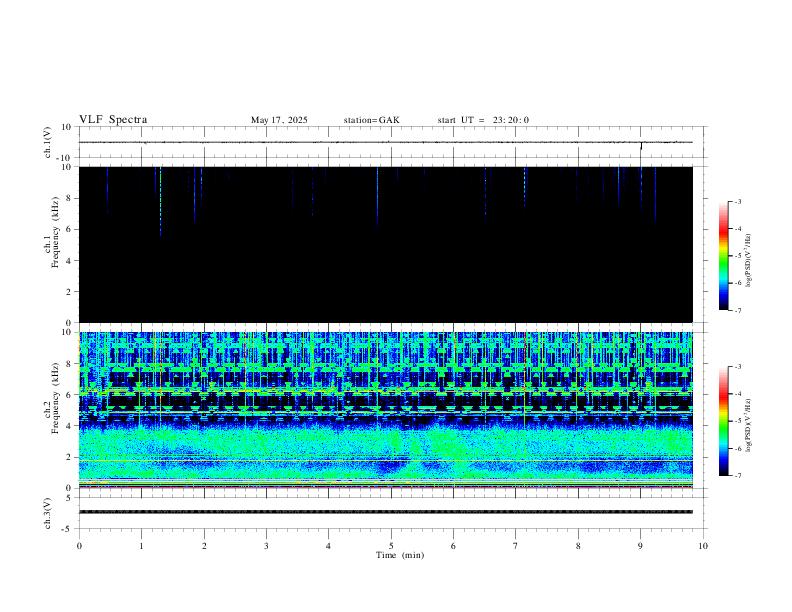
Task: Click the lower color scale bar for ch.2
Action: tap(724, 421)
